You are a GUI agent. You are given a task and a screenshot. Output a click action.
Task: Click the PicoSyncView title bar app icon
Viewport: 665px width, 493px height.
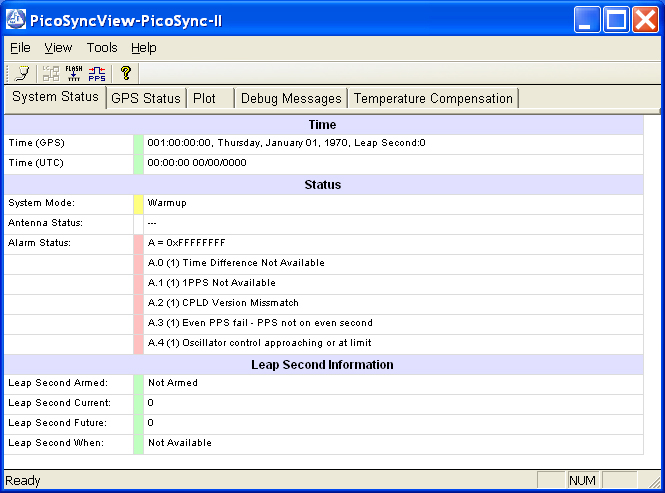[16, 19]
